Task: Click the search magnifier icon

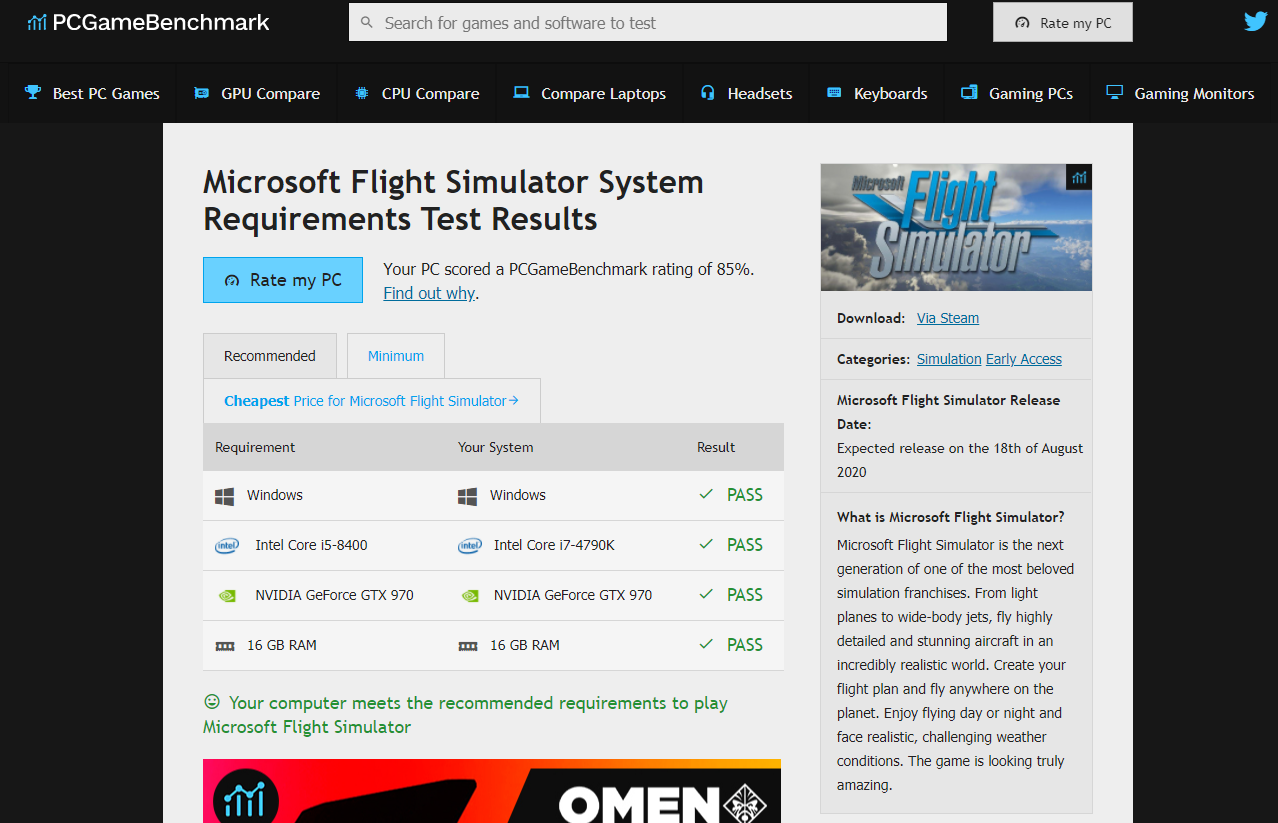Action: [367, 22]
